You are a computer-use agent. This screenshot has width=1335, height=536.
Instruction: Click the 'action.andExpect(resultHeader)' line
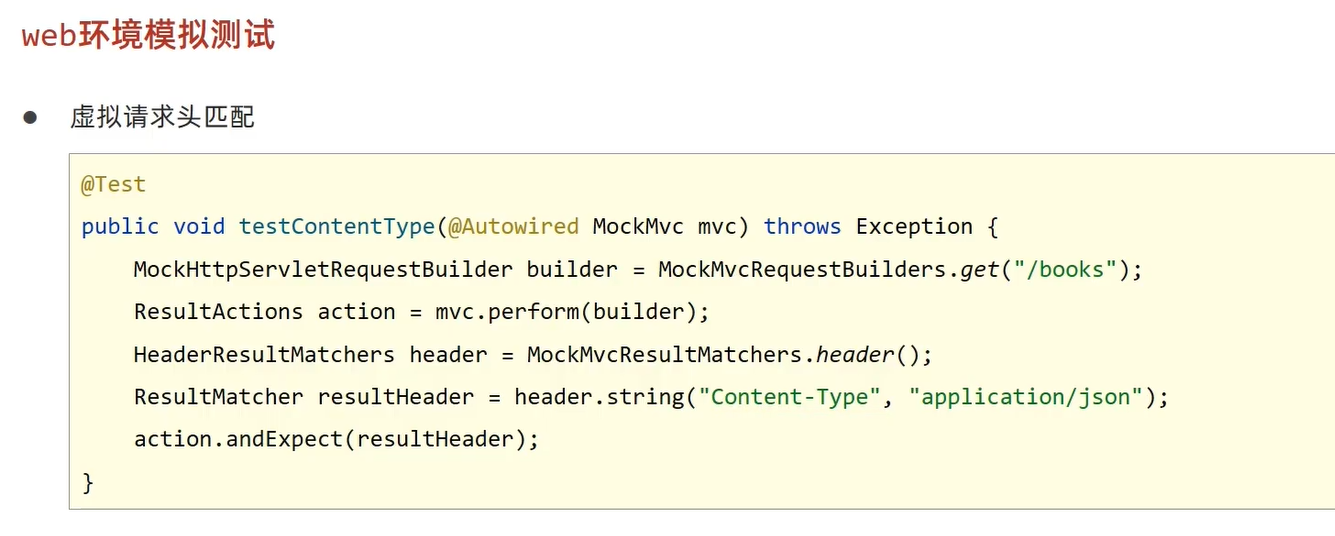(336, 440)
